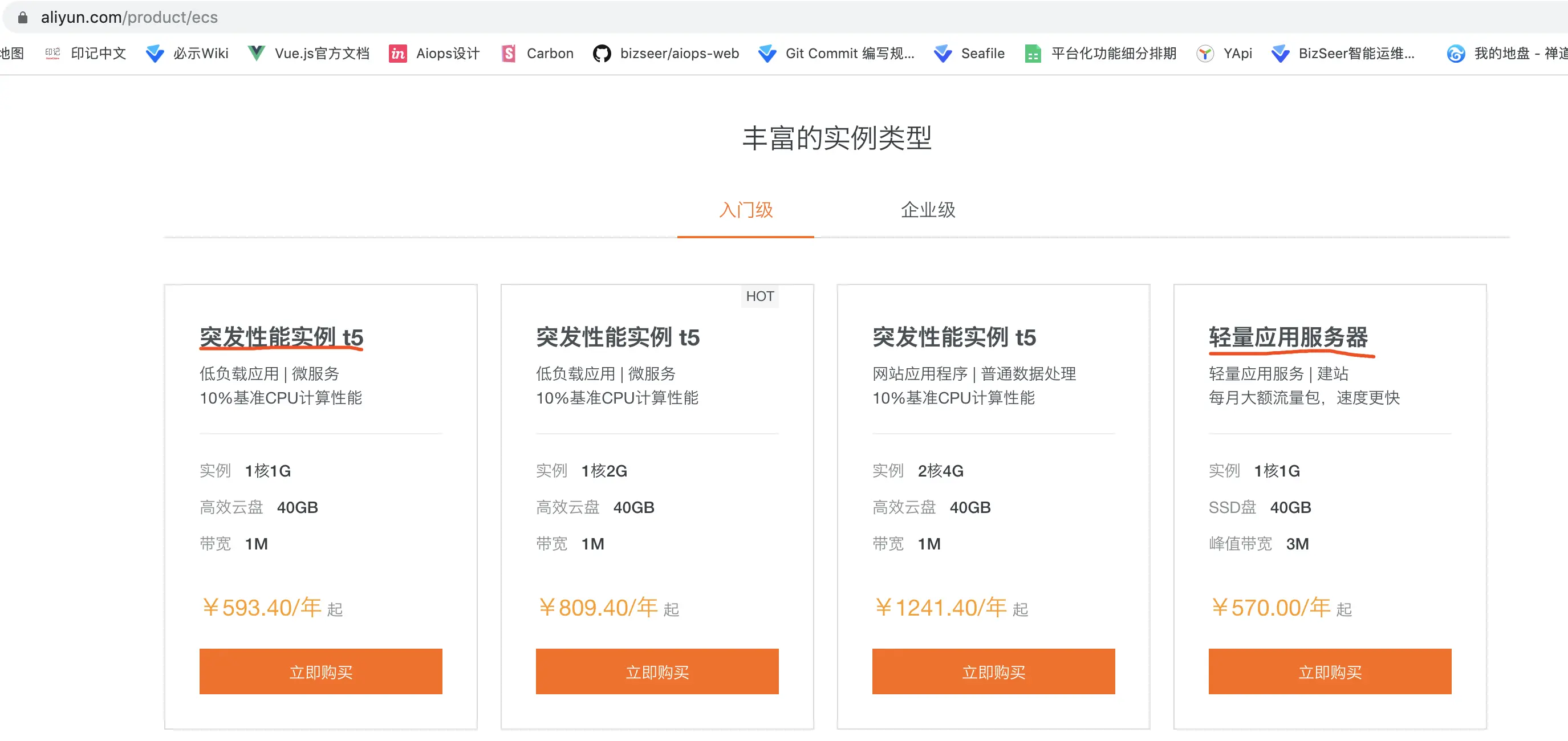Click the 我的地盘 禅道 bookmark icon
The width and height of the screenshot is (1568, 741).
pyautogui.click(x=1456, y=54)
